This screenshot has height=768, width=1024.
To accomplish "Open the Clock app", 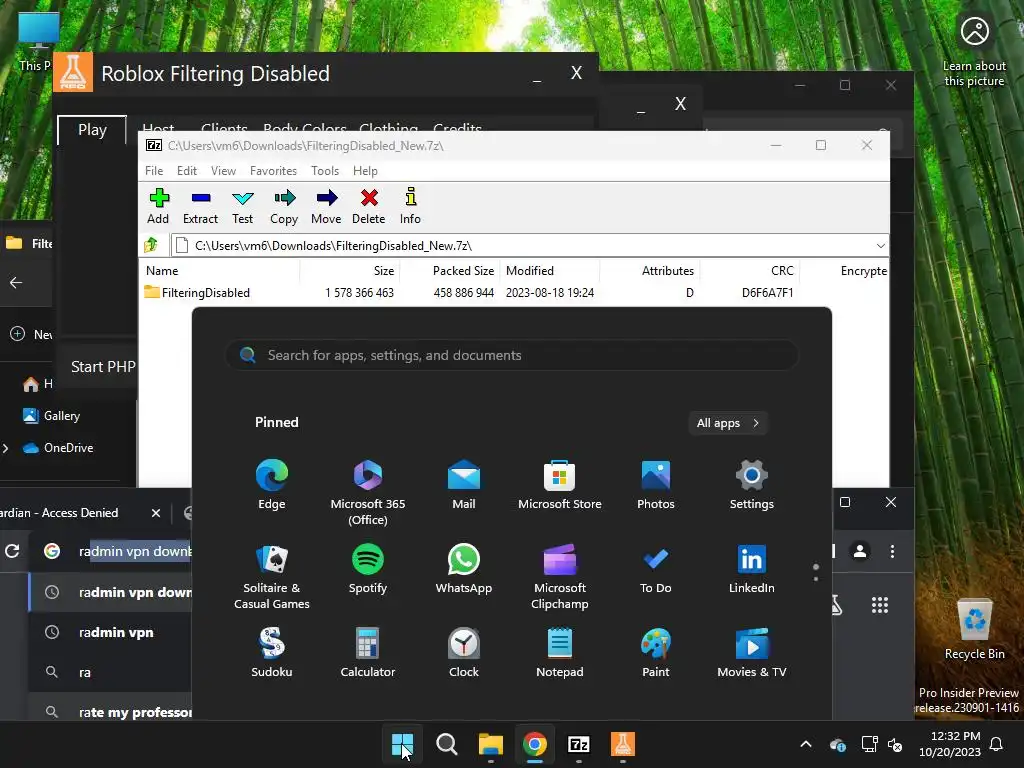I will coord(464,652).
